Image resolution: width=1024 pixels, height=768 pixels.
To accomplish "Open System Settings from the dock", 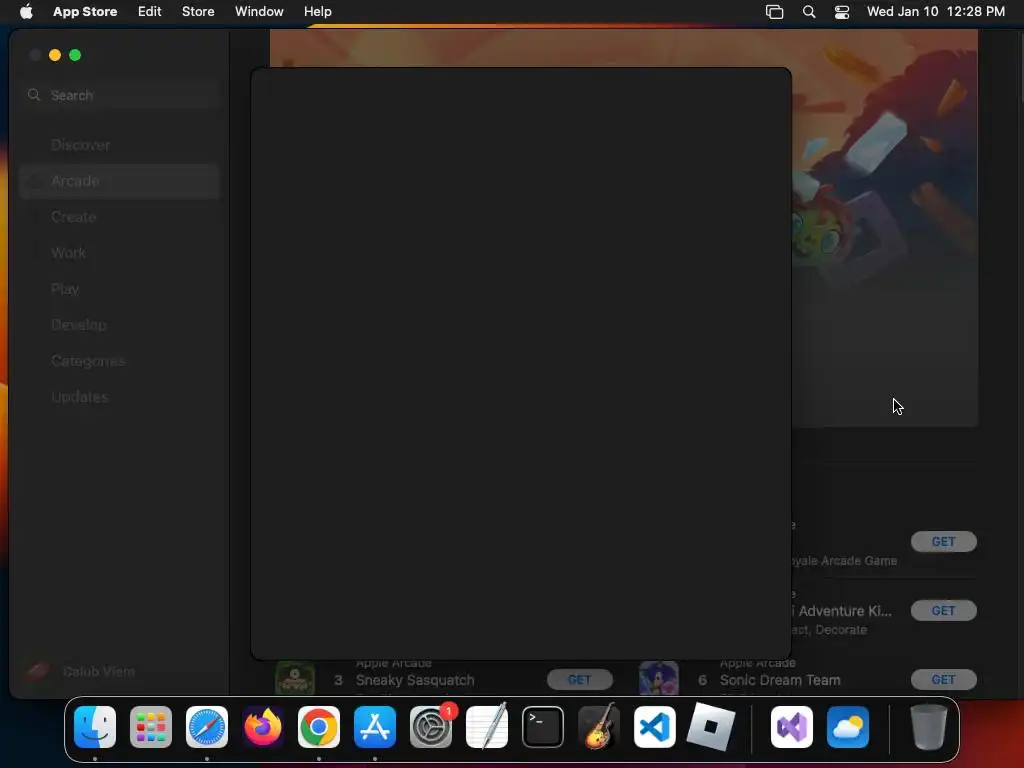I will [431, 727].
